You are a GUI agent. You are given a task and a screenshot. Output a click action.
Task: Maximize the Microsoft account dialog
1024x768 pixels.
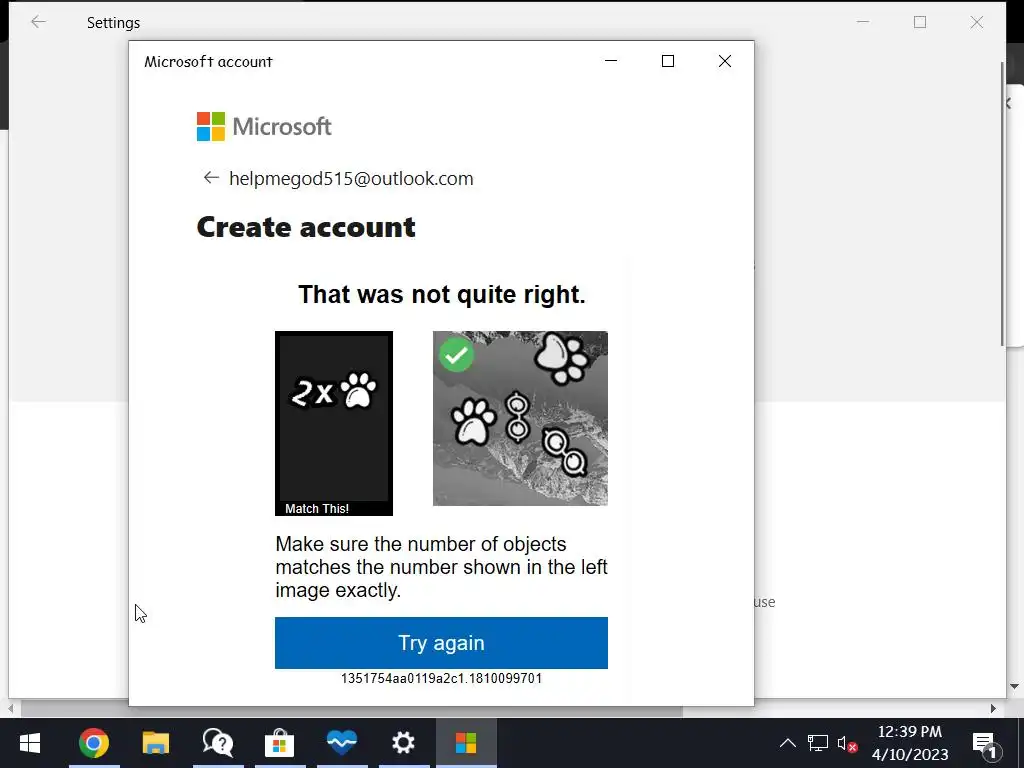tap(667, 61)
